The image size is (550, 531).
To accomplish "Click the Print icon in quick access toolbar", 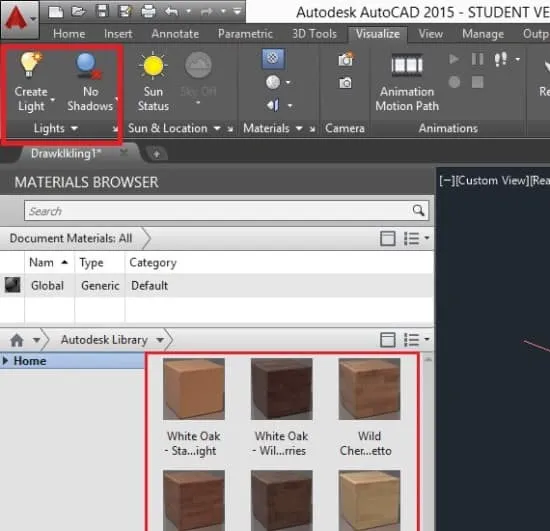I will click(x=148, y=12).
